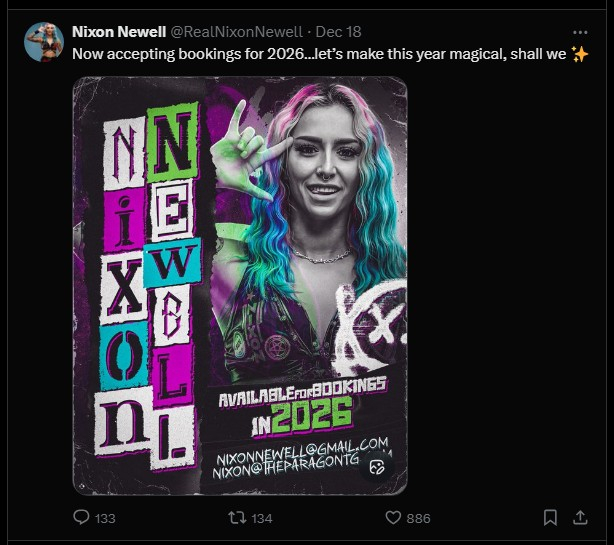Open the More options three-dot menu
614x545 pixels.
(580, 31)
